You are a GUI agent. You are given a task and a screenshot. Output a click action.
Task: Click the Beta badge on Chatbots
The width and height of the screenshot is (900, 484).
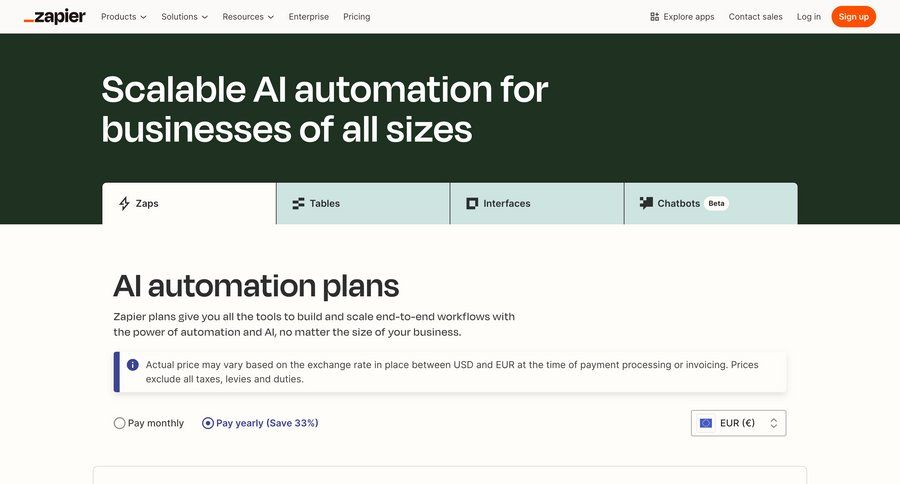716,203
